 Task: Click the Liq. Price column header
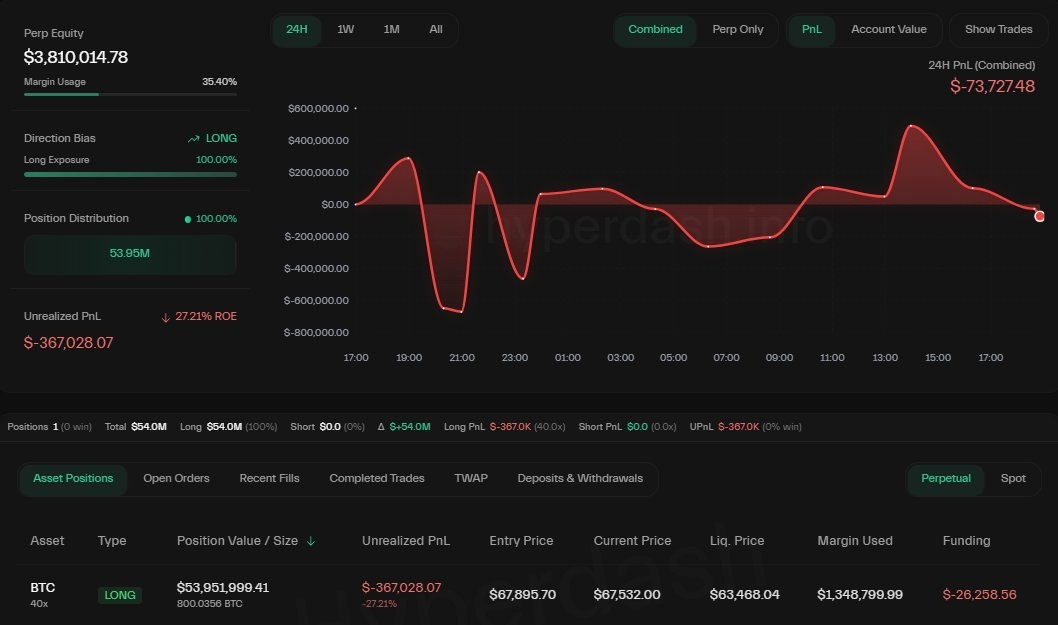tap(737, 541)
